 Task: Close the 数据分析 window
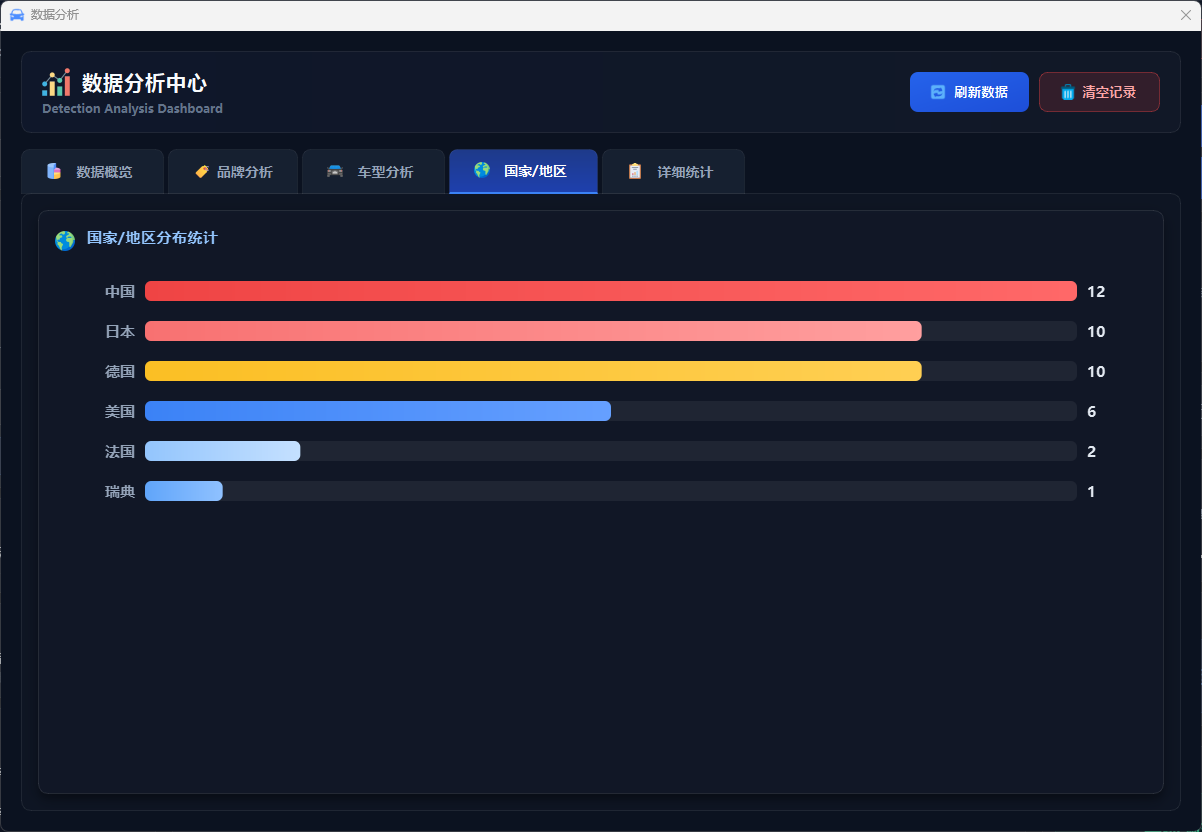(x=1186, y=15)
